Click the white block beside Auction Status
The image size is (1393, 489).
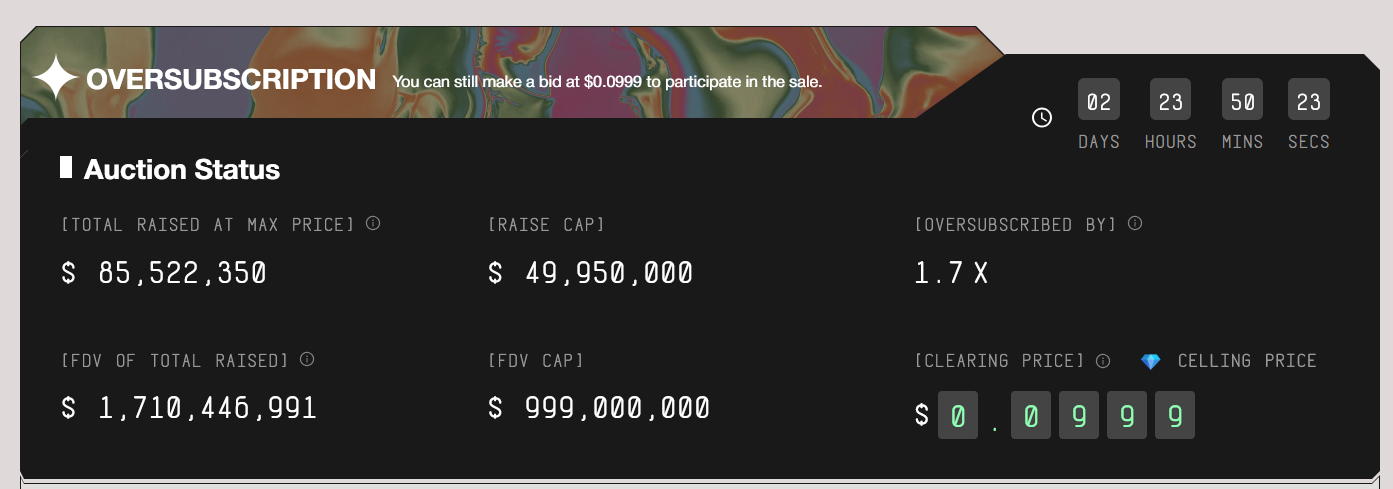66,168
